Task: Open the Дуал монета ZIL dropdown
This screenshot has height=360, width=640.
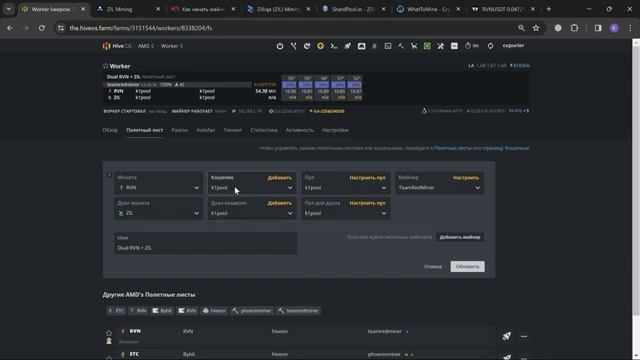Action: [158, 208]
